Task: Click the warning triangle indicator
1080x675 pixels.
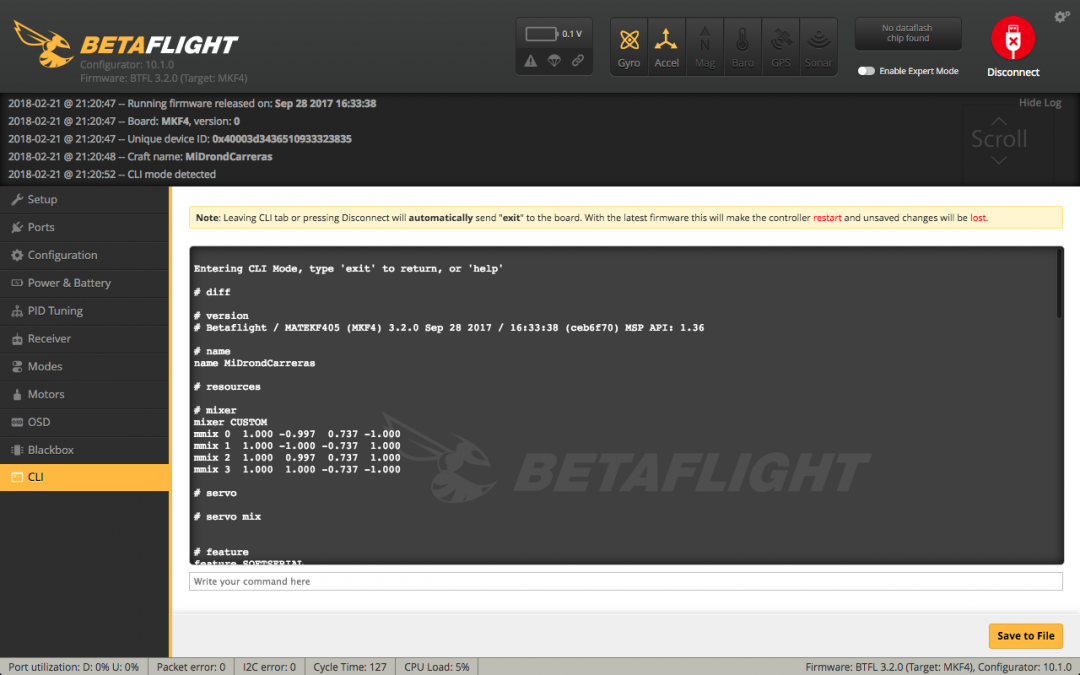Action: click(531, 60)
